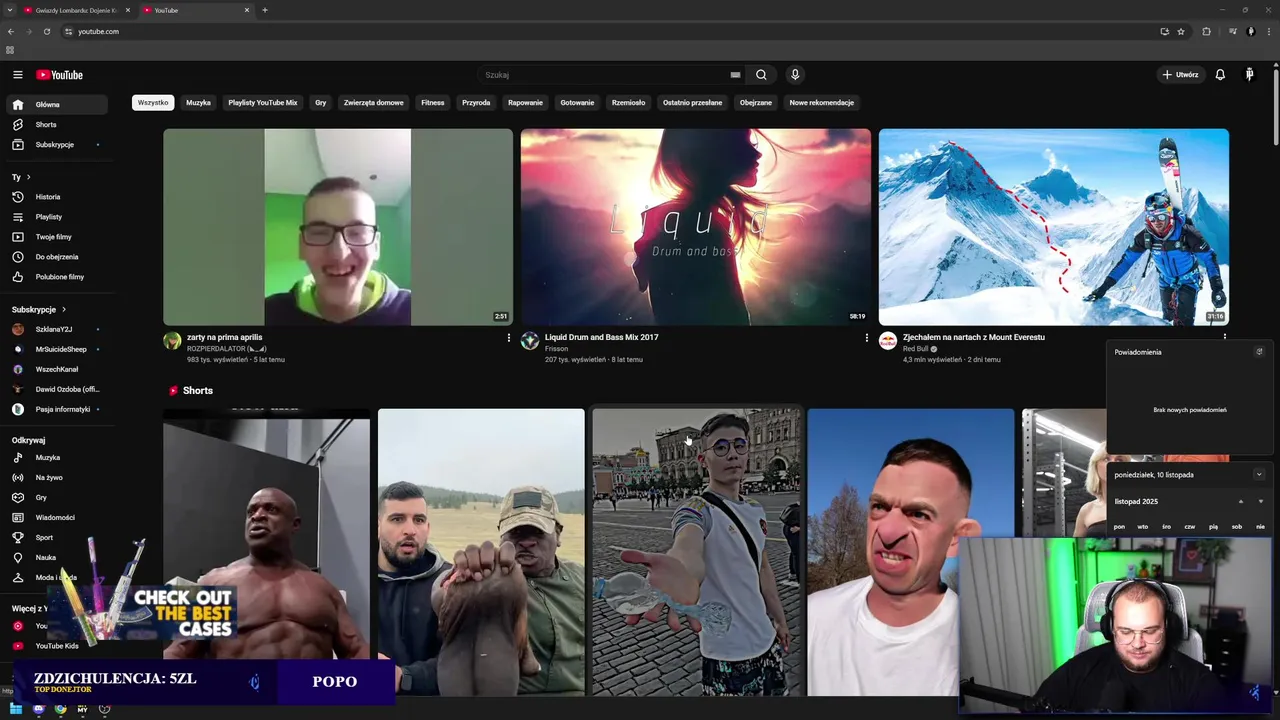Expand the Ty section chevron

[x=28, y=177]
